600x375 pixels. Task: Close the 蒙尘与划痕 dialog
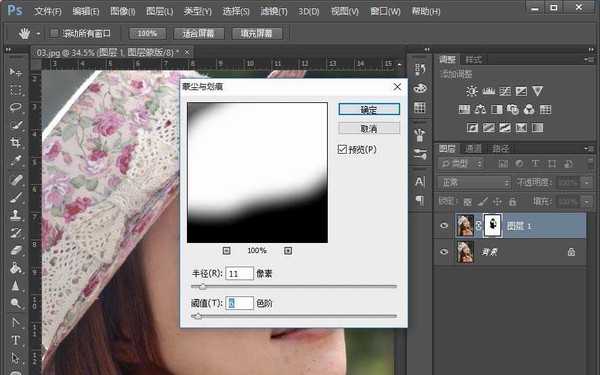click(x=397, y=87)
